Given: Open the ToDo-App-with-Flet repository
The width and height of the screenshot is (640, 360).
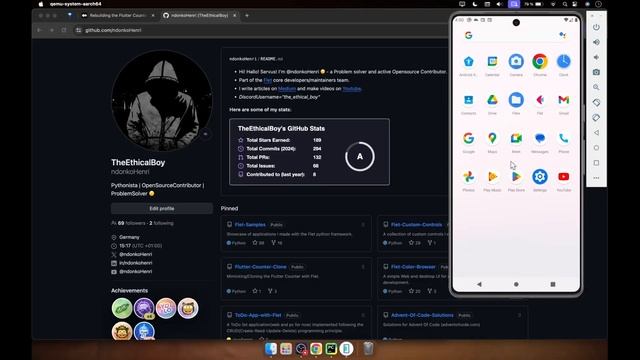Looking at the screenshot, I should [258, 315].
